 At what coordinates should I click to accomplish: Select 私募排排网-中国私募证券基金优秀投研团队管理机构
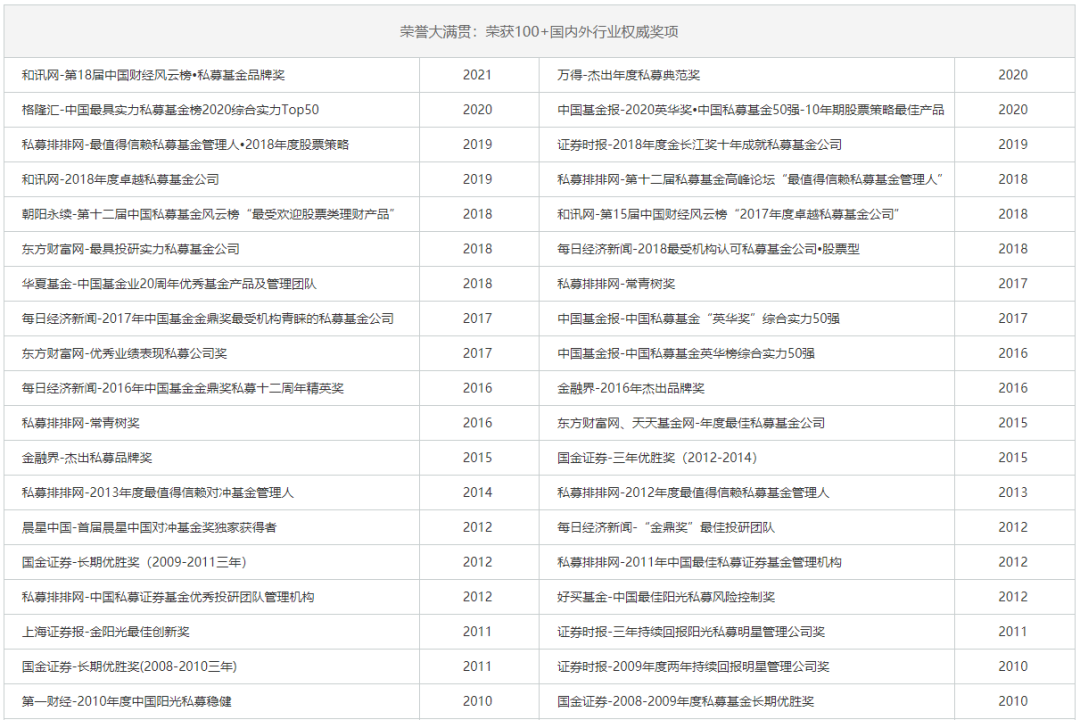point(167,597)
